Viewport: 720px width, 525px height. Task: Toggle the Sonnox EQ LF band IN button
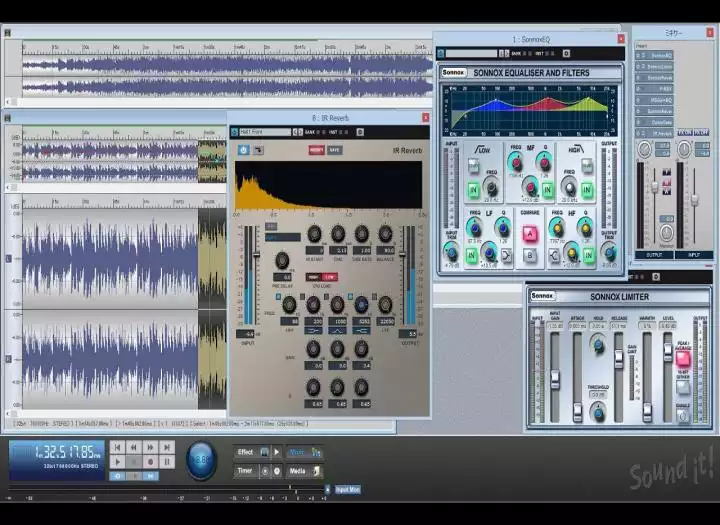tap(472, 255)
